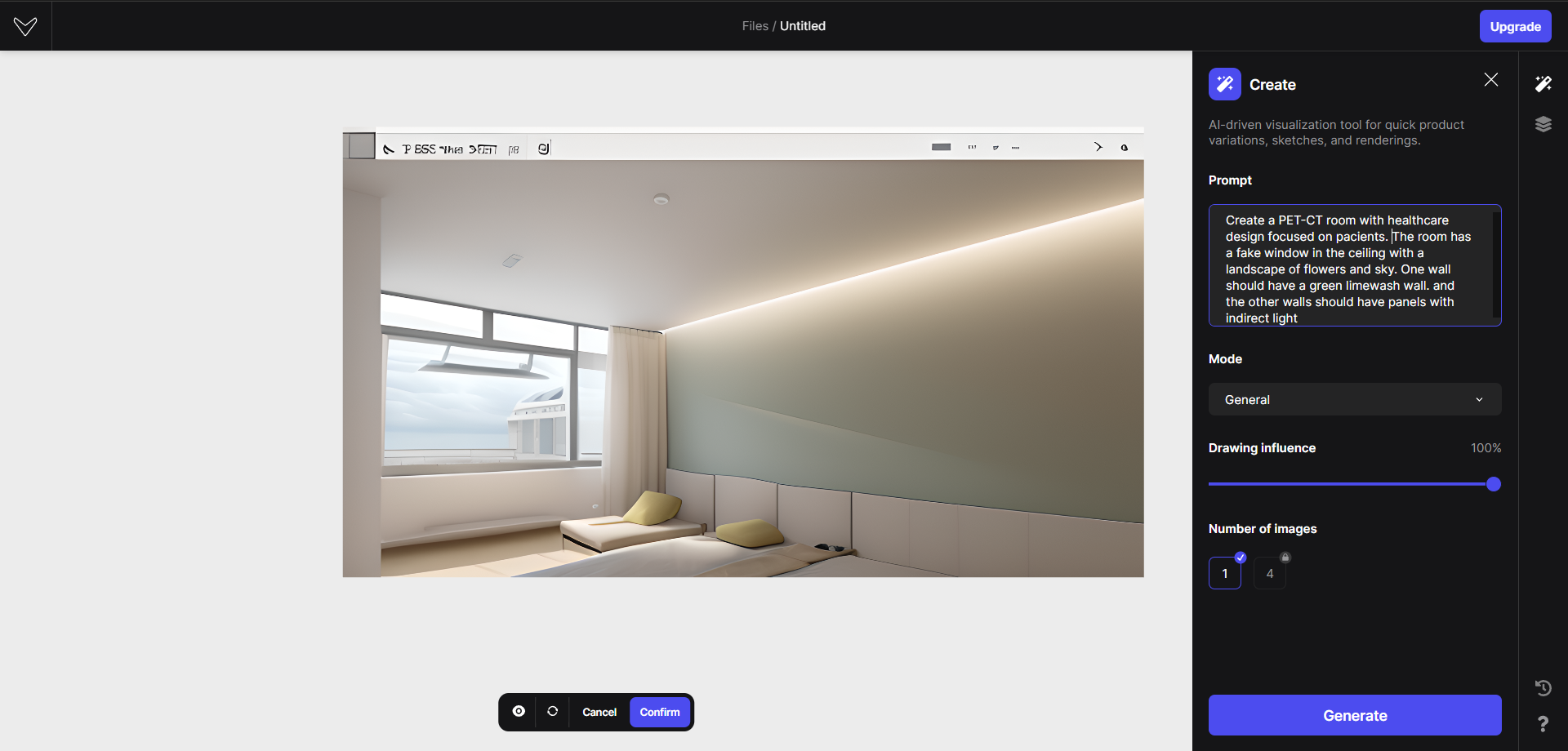This screenshot has width=1568, height=751.
Task: Go to Files breadcrumb
Action: click(755, 26)
